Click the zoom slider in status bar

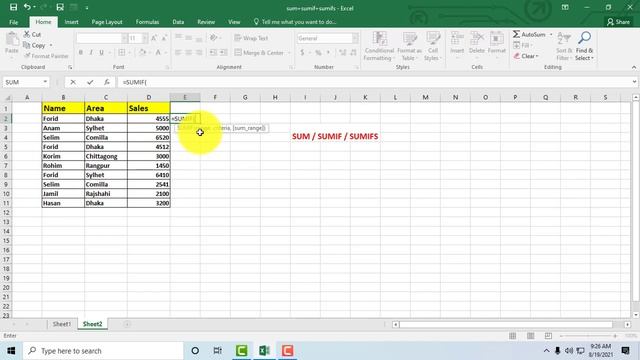point(588,336)
